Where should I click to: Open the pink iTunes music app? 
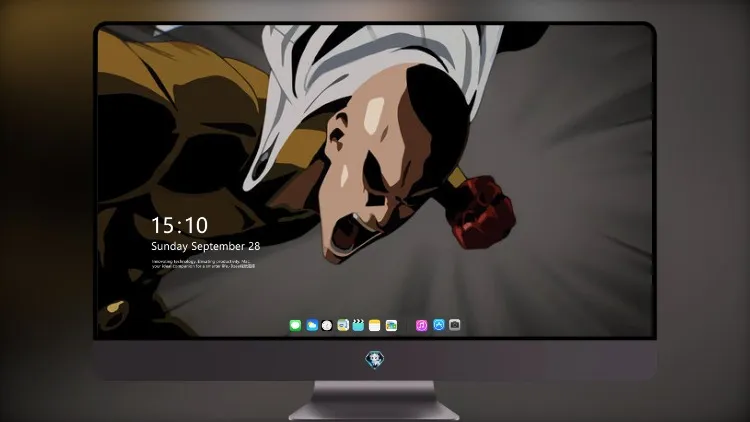click(x=421, y=325)
